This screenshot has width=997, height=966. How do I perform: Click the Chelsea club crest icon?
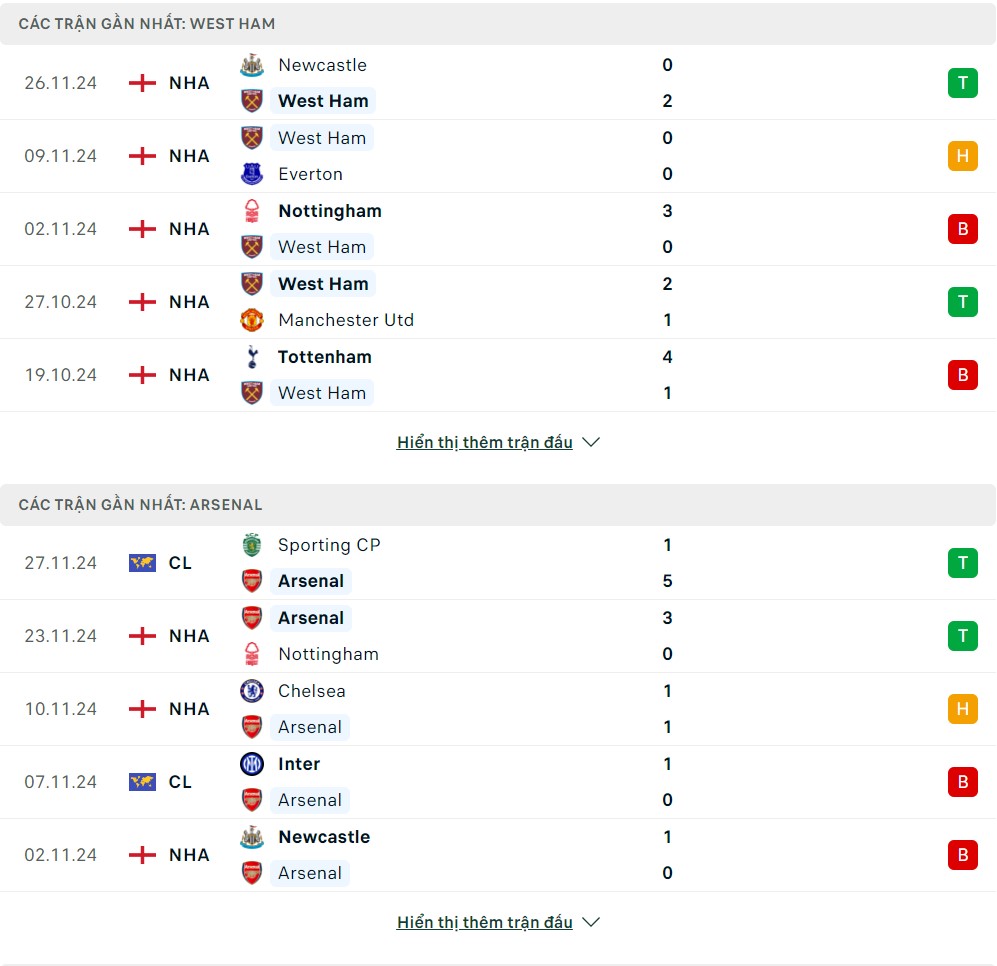tap(252, 691)
